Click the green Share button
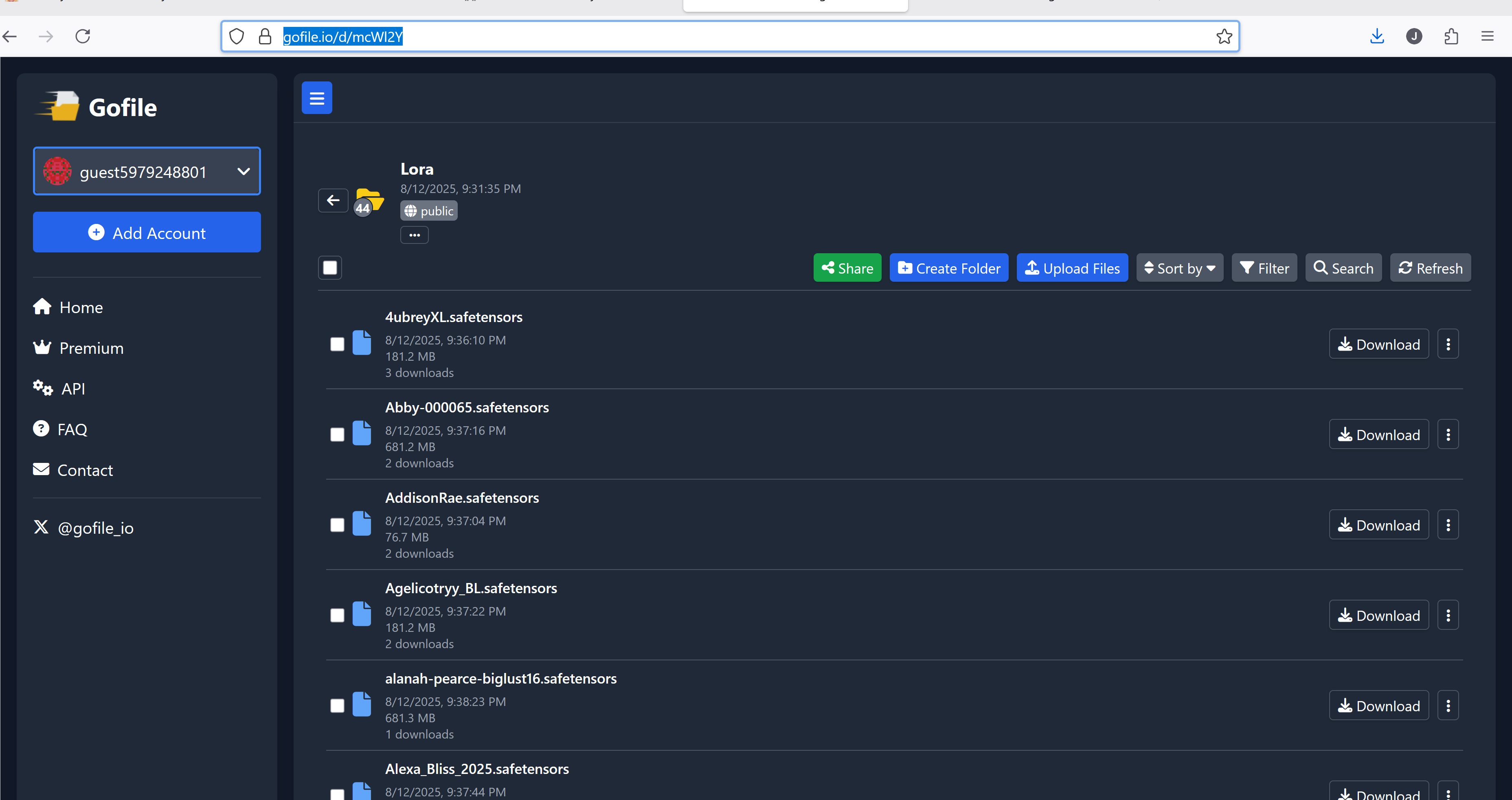Screen dimensions: 1512x800 click(x=846, y=268)
